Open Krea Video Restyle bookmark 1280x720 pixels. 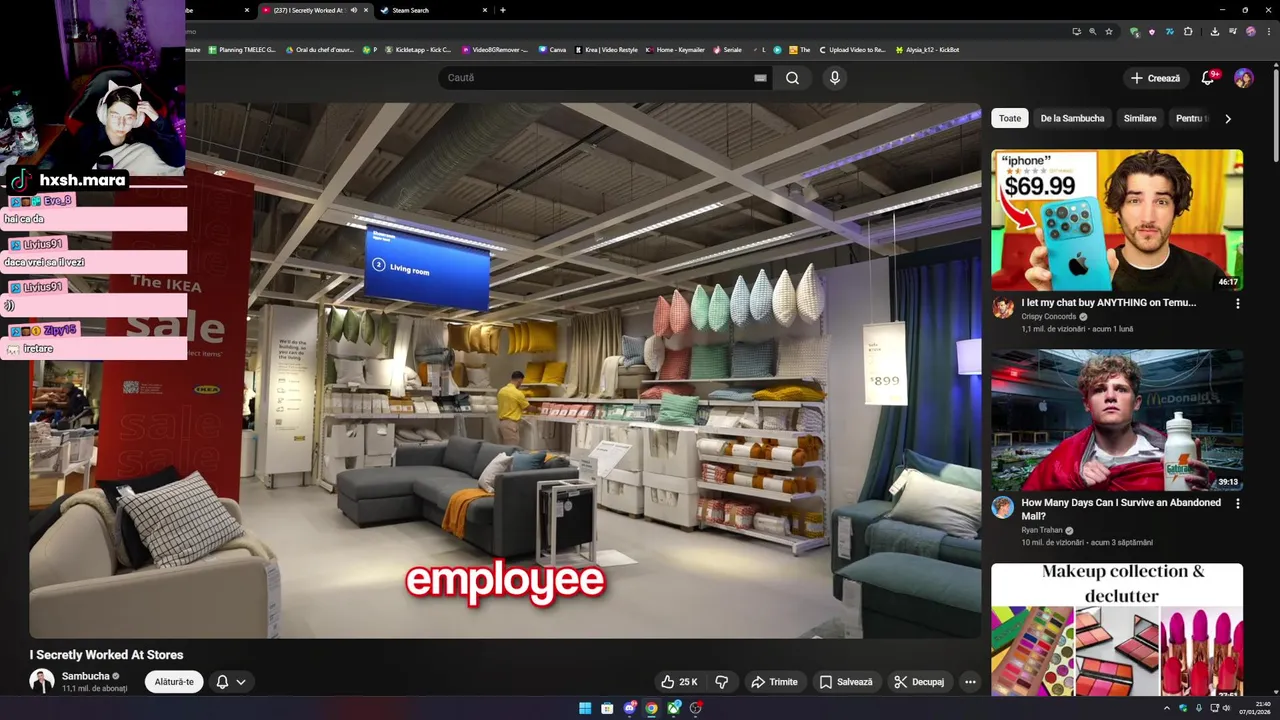(x=607, y=49)
